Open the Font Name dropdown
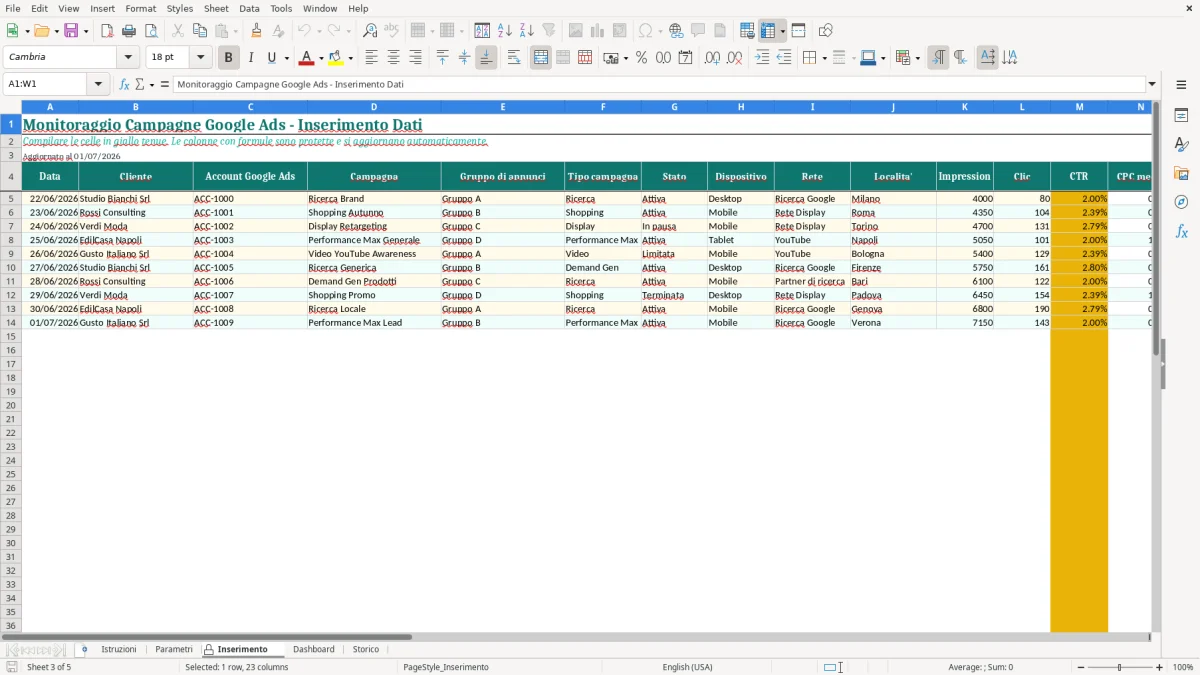 128,58
